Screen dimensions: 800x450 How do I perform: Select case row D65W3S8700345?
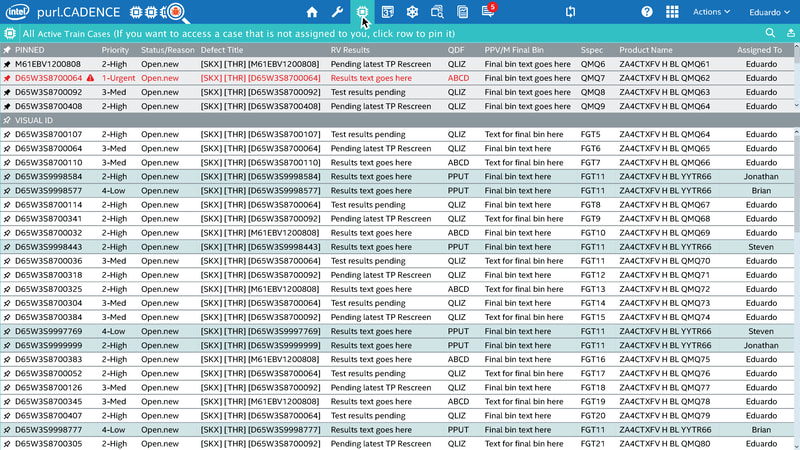point(396,402)
